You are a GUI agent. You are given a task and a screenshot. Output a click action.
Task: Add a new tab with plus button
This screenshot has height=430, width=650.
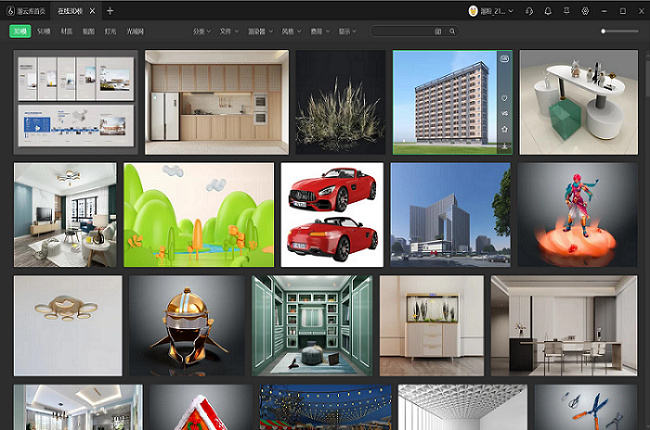pos(110,11)
